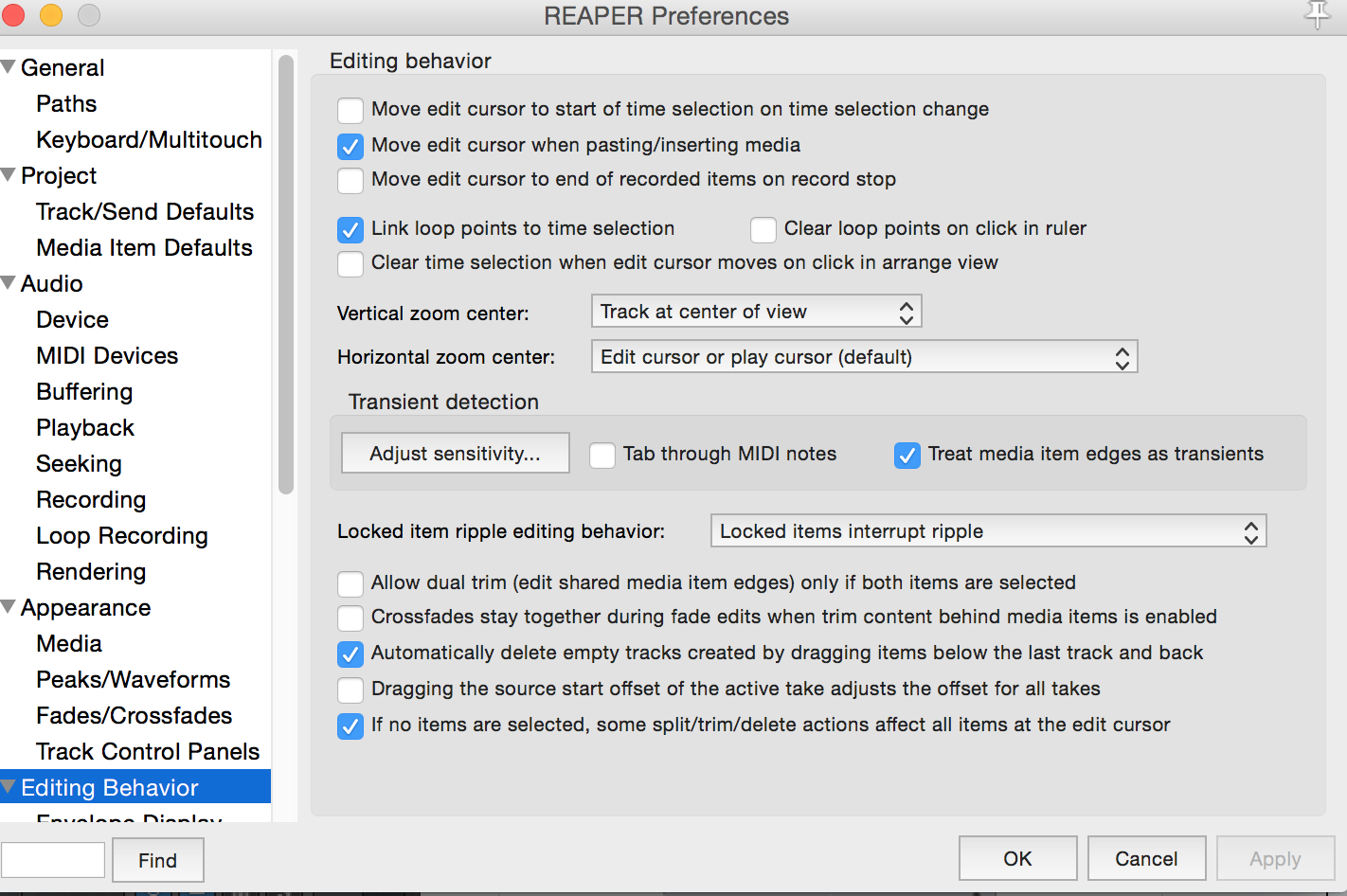This screenshot has height=896, width=1347.
Task: Open Locked item ripple editing behavior dropdown
Action: pyautogui.click(x=988, y=531)
